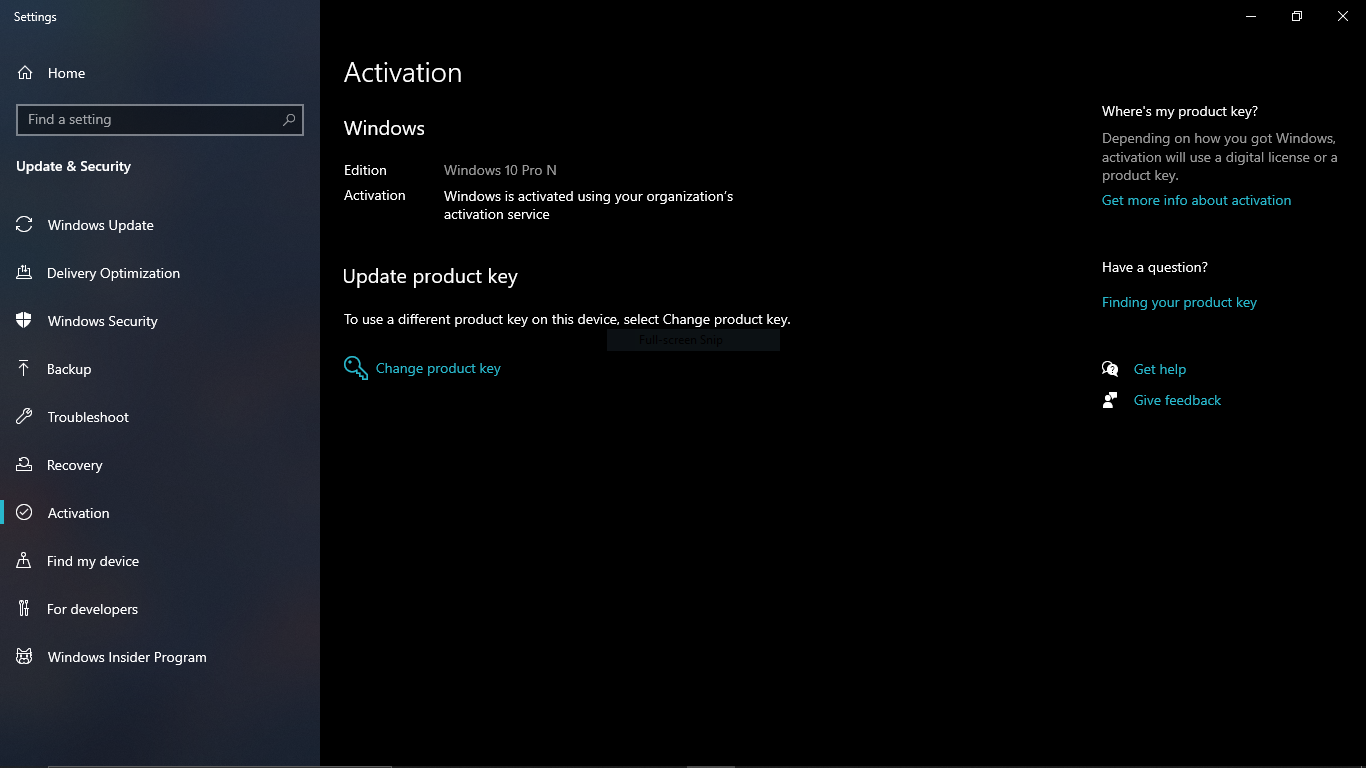1366x768 pixels.
Task: Click the activation status description text
Action: [x=588, y=205]
